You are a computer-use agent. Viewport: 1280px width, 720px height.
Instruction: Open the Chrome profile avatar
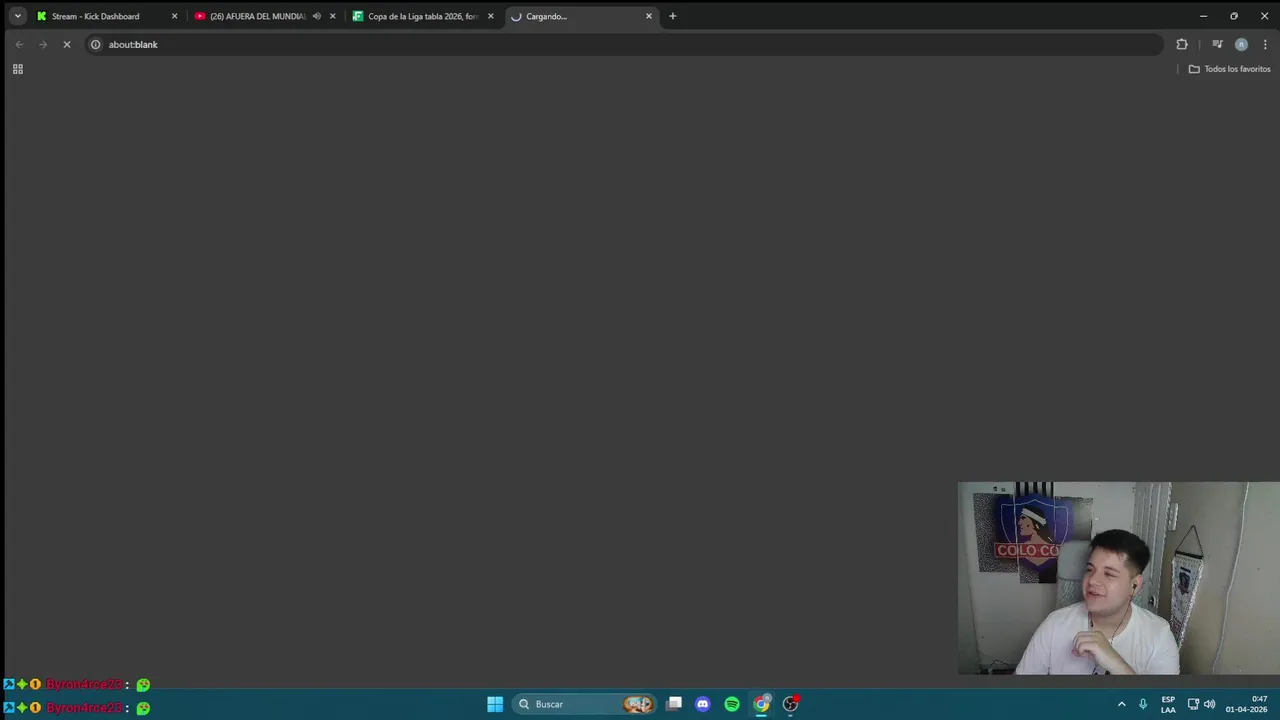1241,44
